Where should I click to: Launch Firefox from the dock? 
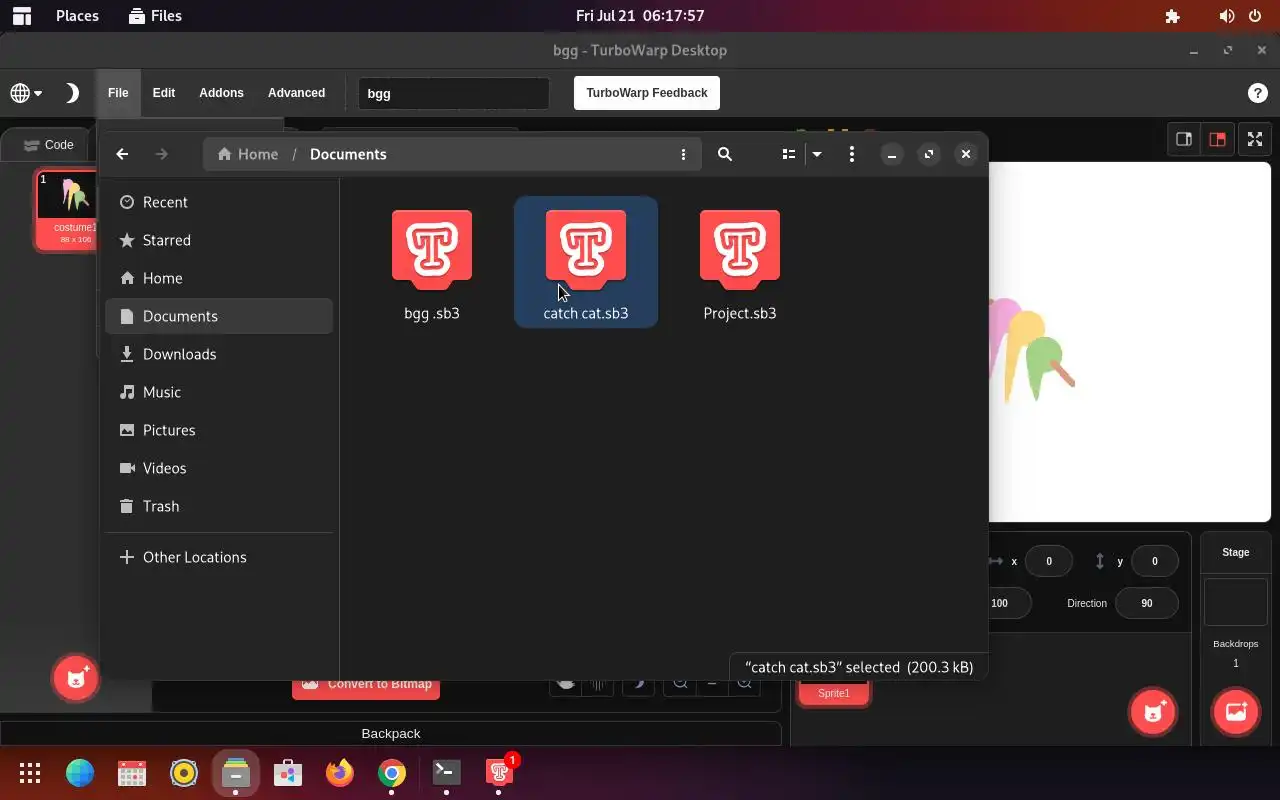[340, 773]
